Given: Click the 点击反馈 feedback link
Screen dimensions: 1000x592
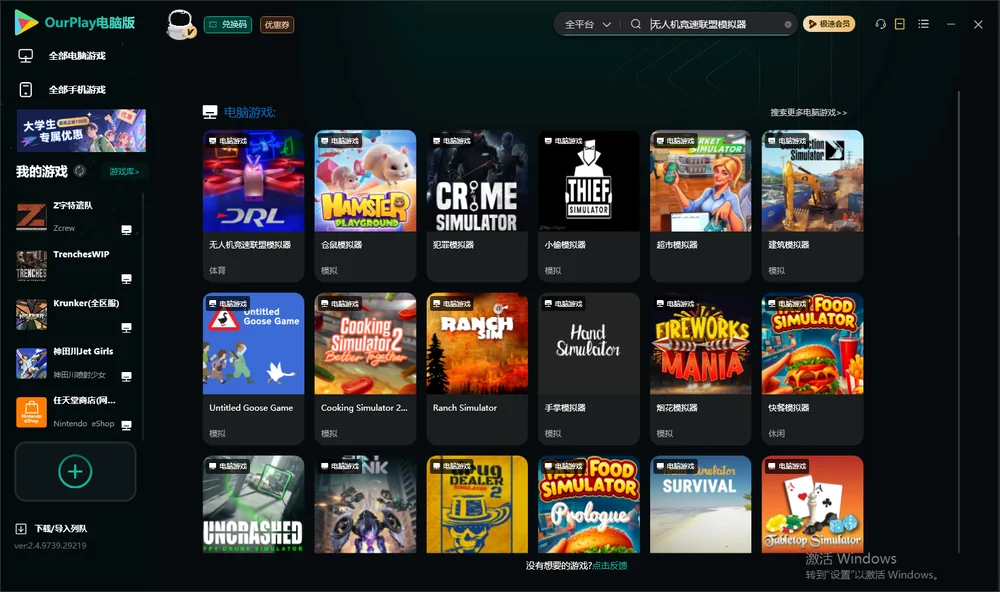Looking at the screenshot, I should click(x=609, y=565).
